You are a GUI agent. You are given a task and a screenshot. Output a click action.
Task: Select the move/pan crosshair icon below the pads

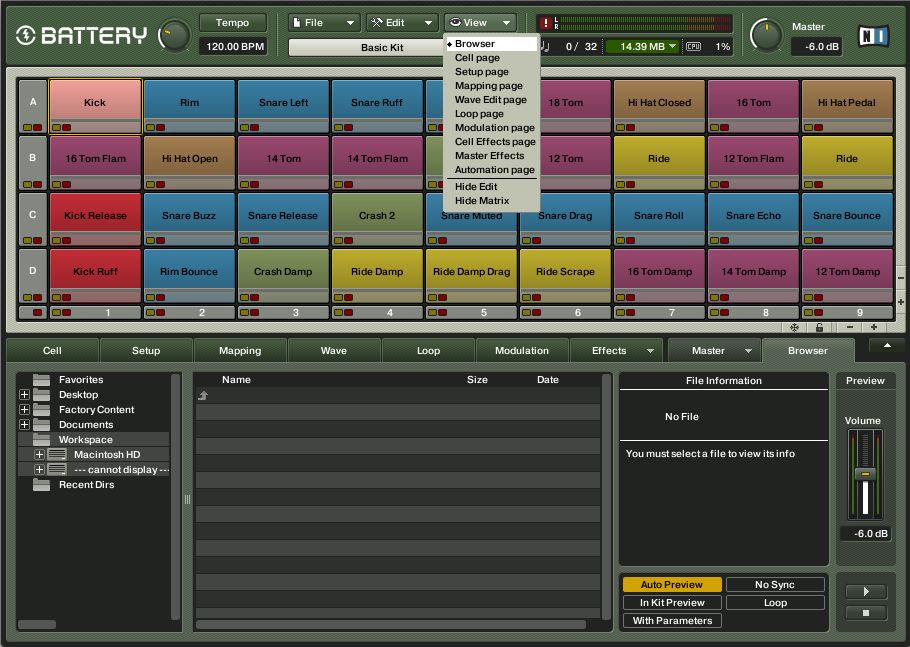(795, 328)
